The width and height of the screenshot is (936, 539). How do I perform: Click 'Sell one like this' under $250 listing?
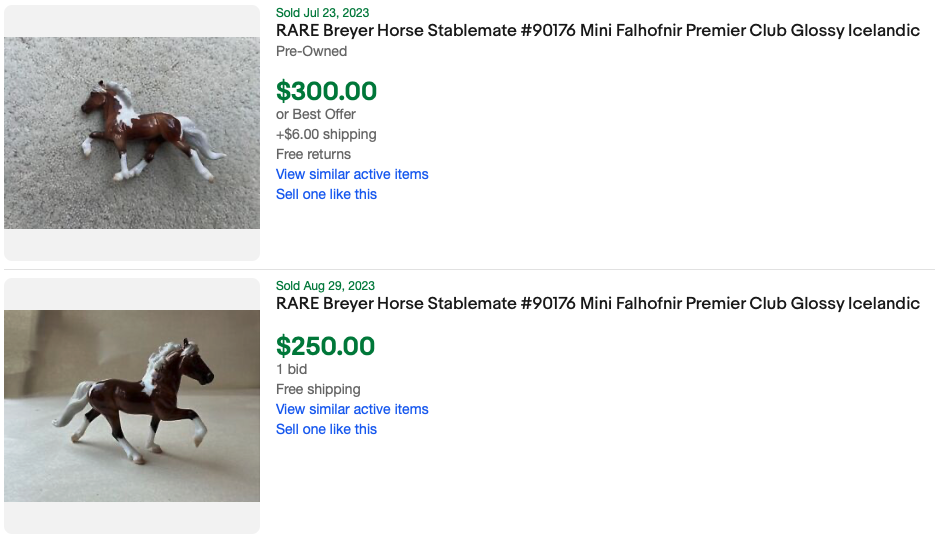point(326,429)
